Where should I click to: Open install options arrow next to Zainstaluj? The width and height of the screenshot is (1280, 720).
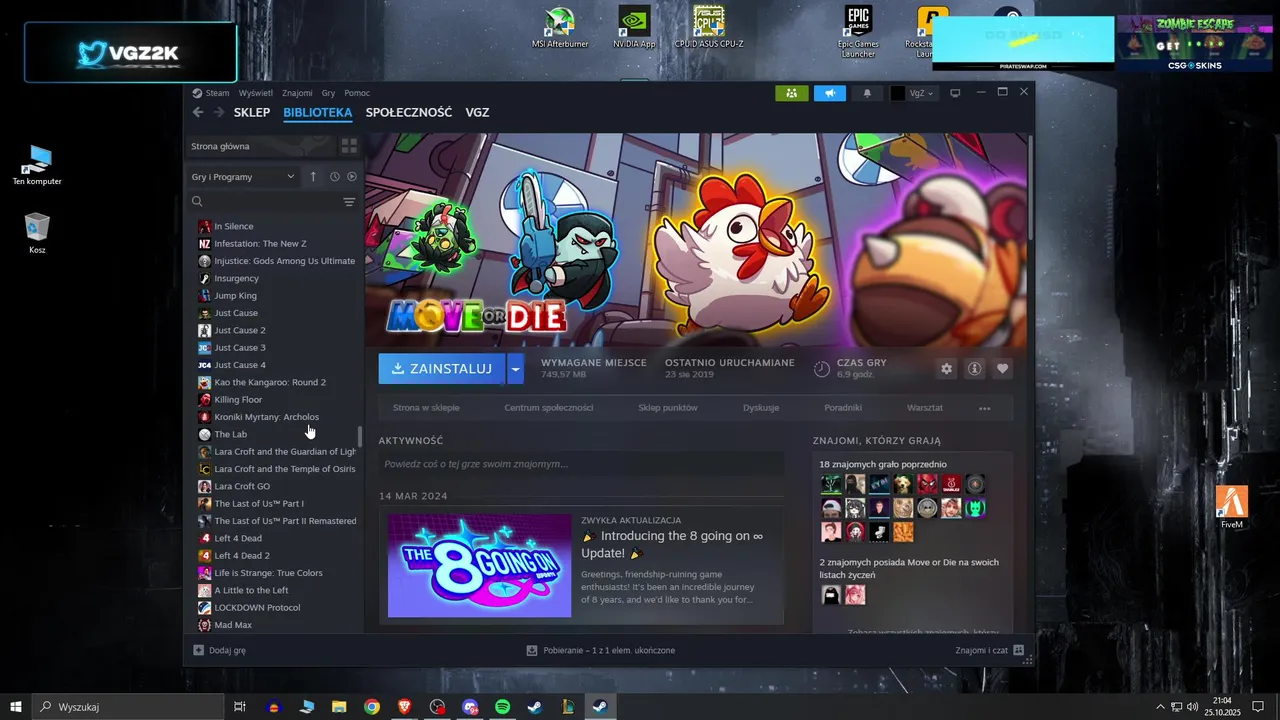[515, 369]
